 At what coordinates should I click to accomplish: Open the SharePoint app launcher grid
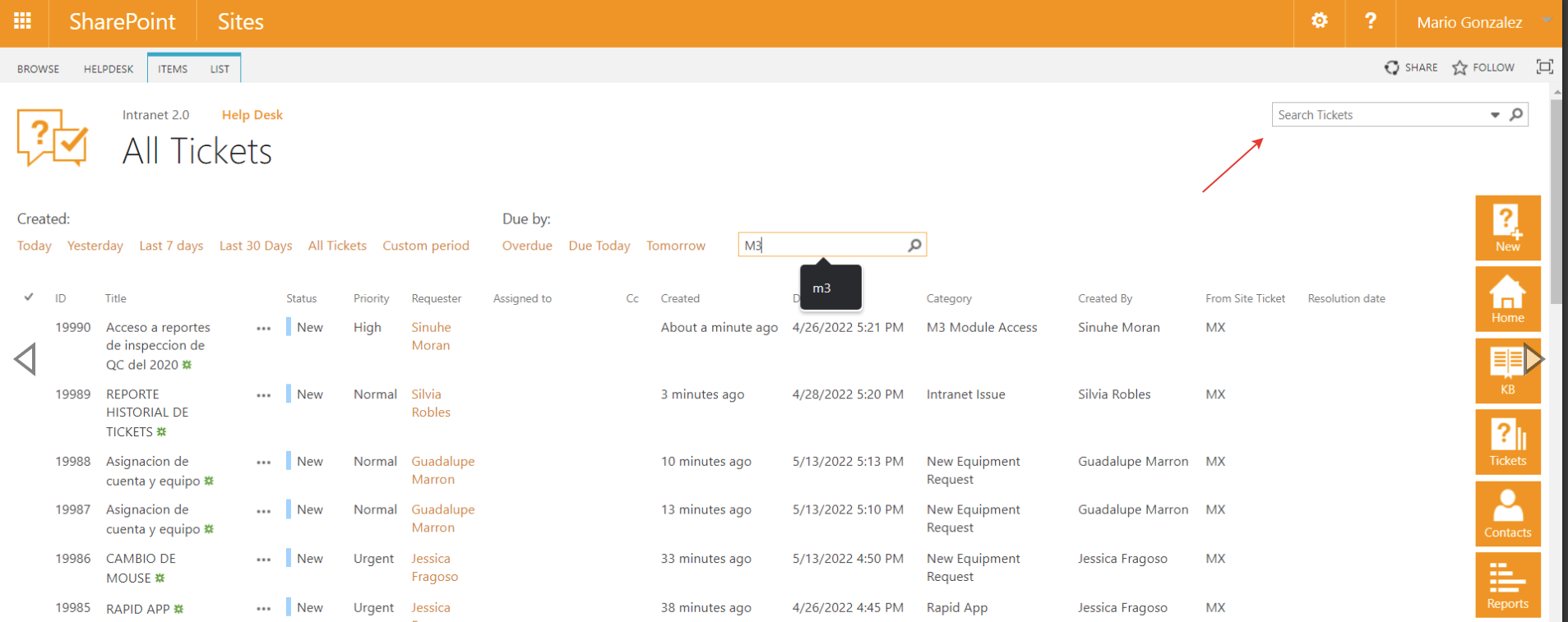(x=23, y=21)
